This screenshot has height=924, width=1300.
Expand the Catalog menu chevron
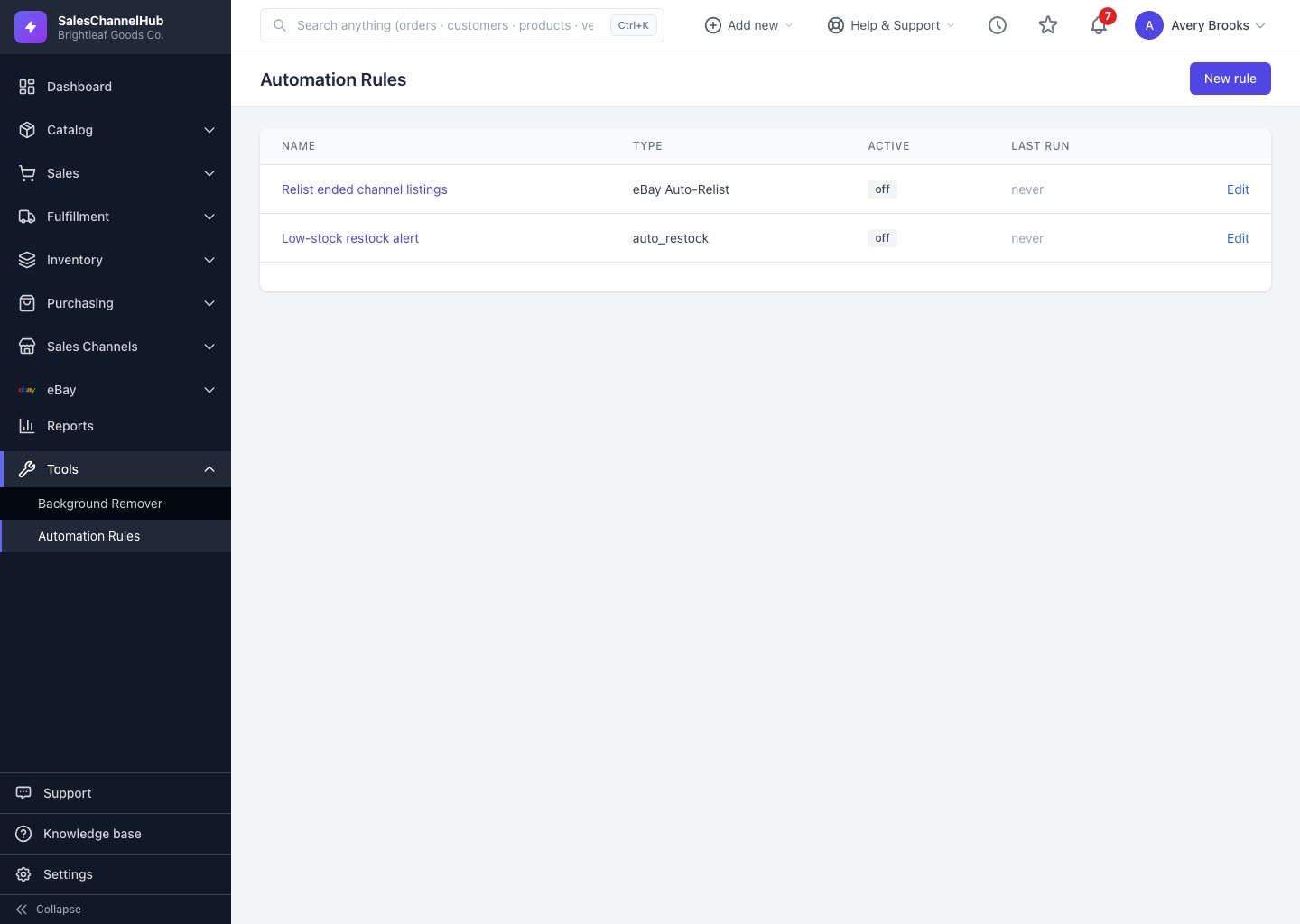click(x=209, y=130)
